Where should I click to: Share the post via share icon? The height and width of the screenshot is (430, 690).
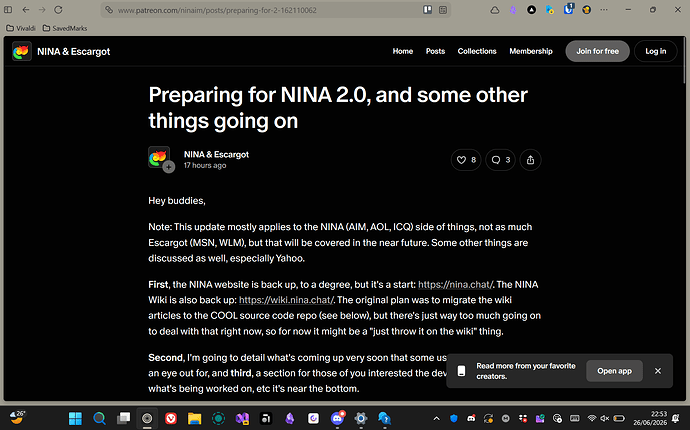[x=530, y=160]
